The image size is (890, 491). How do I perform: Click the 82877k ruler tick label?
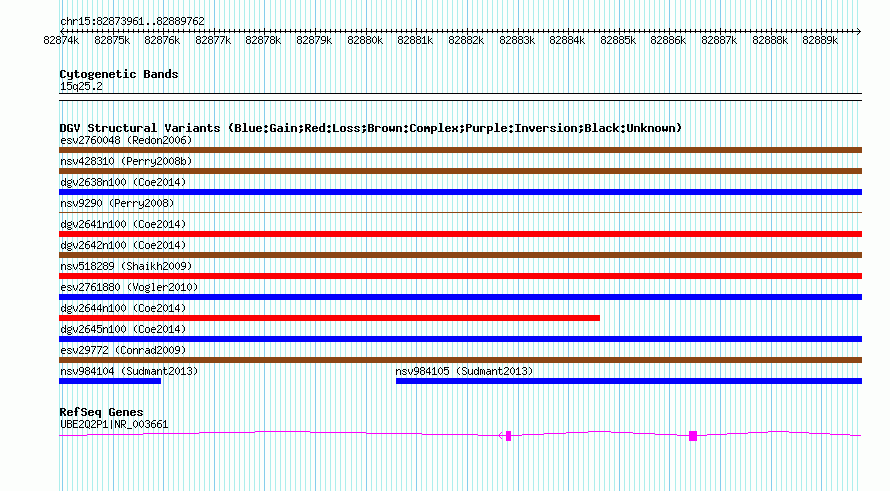(213, 40)
